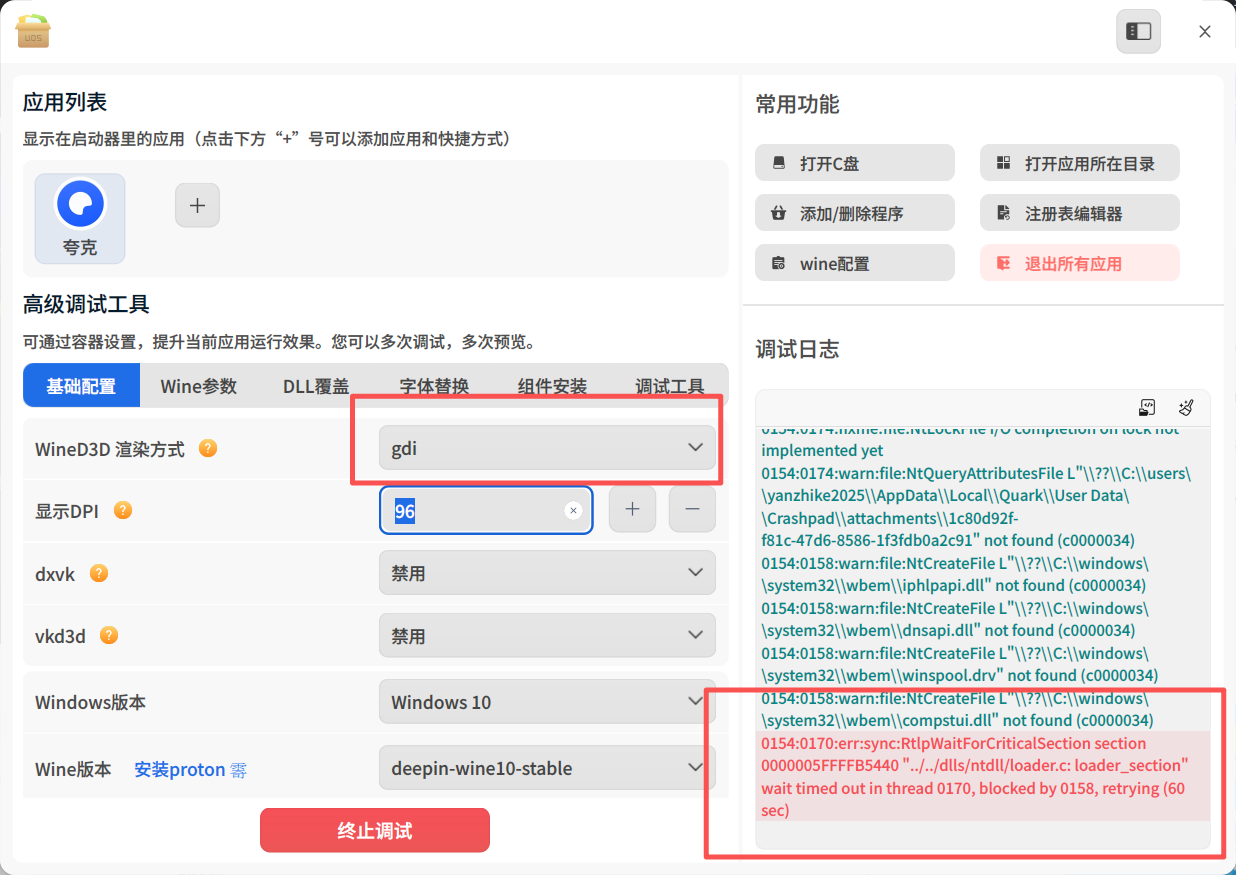Save the debug log with script icon
Screen dimensions: 1236x875
click(1148, 407)
